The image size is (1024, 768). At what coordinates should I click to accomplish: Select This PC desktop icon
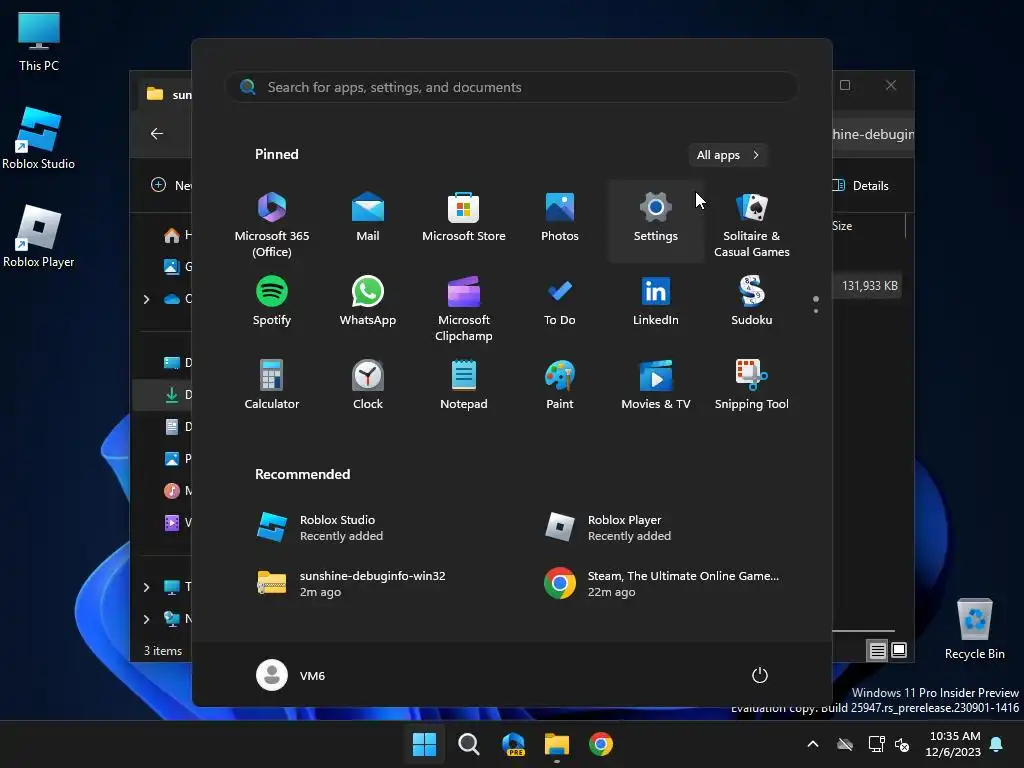coord(39,41)
